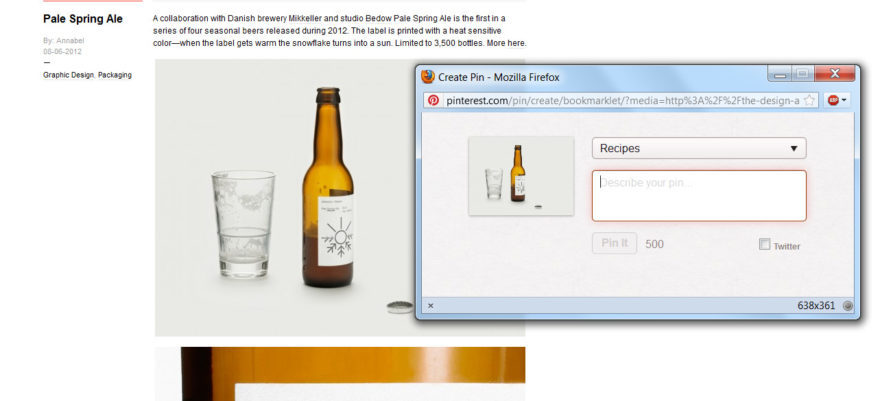Click the pinterest.com URL address field
The image size is (880, 401).
click(x=622, y=101)
